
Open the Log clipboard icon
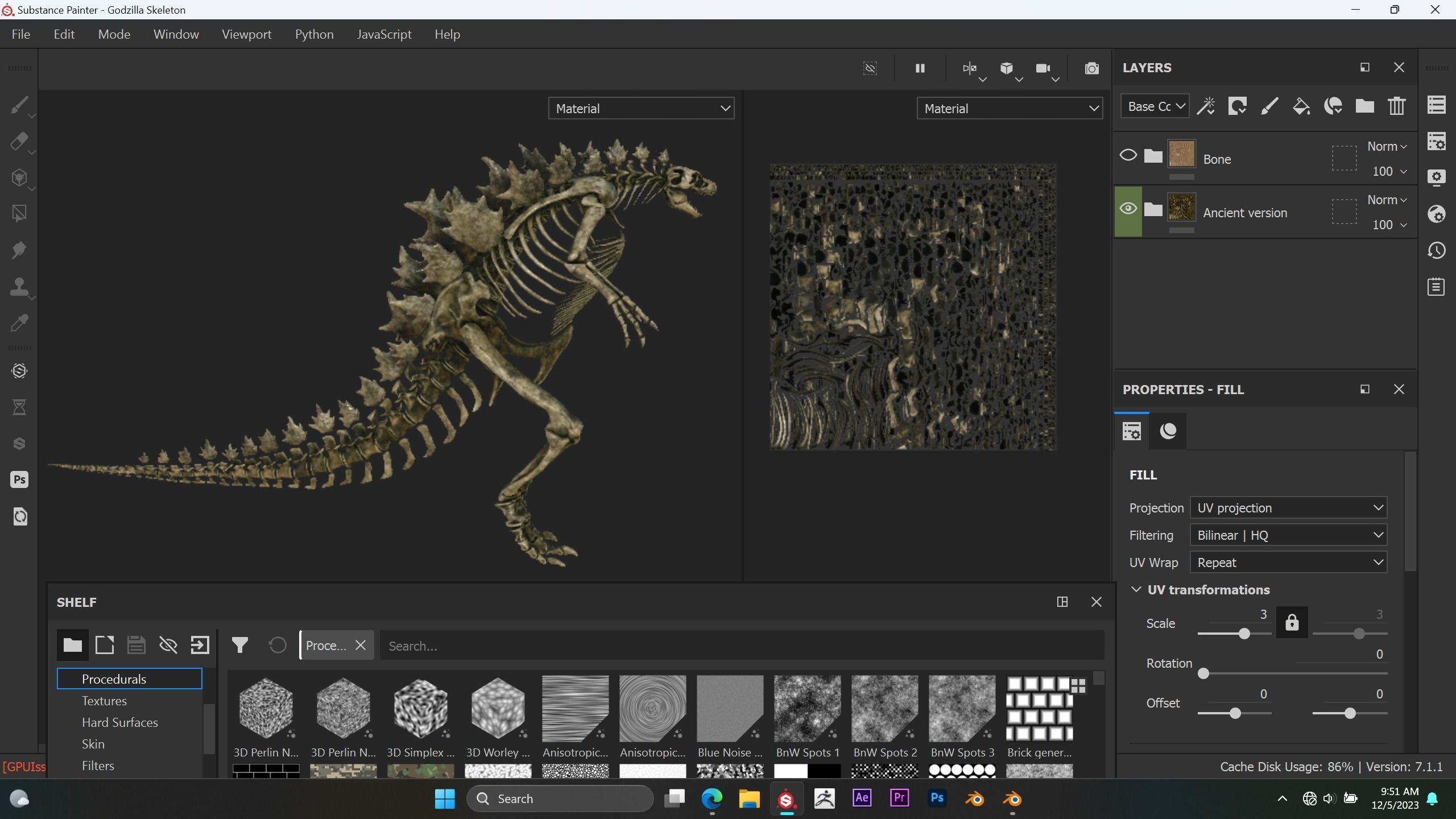[x=1437, y=287]
